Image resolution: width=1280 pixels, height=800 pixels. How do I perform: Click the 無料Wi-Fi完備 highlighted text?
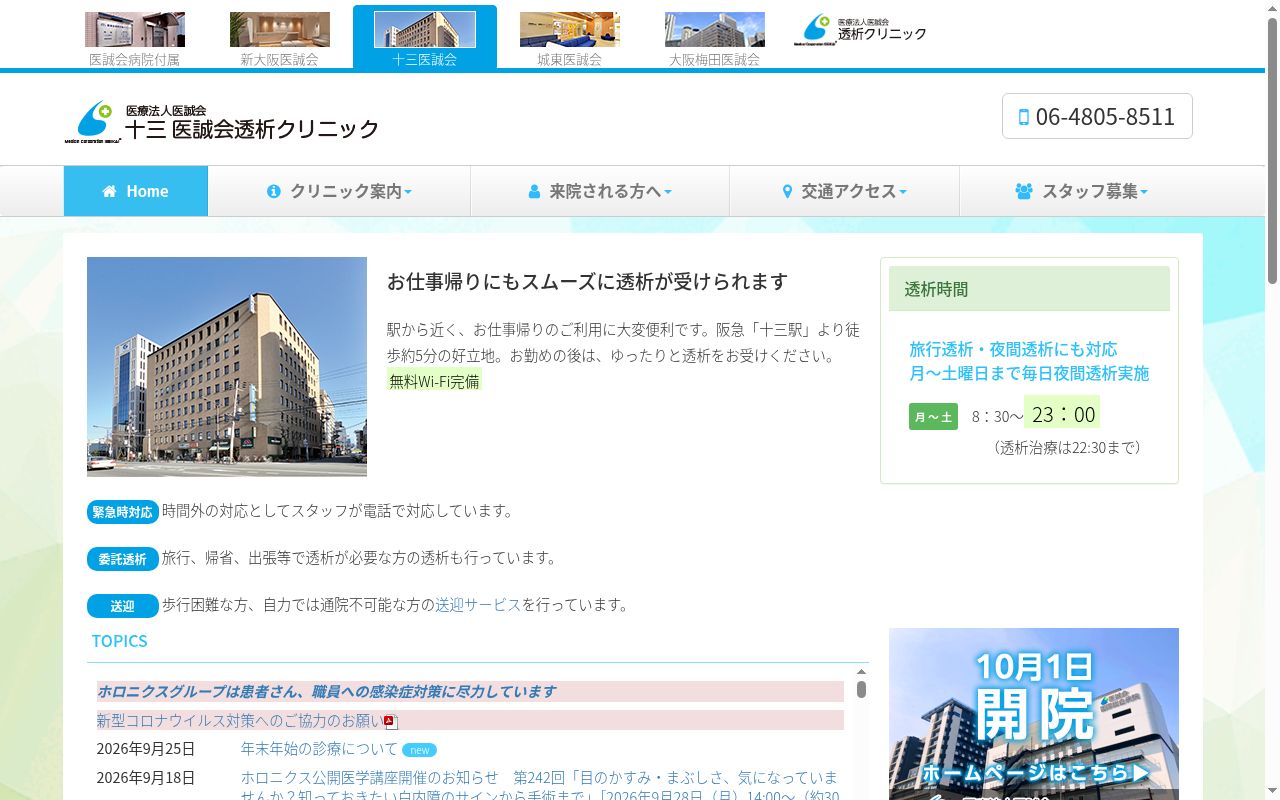434,381
